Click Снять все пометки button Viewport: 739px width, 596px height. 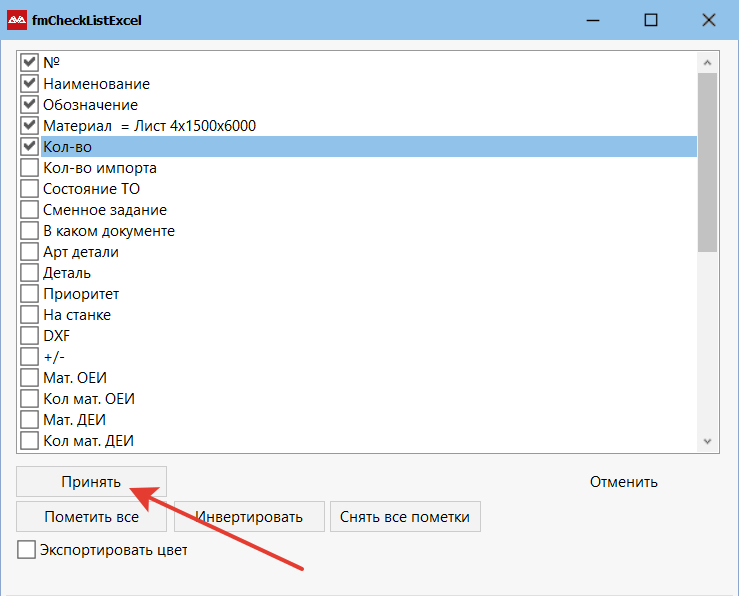pos(405,517)
